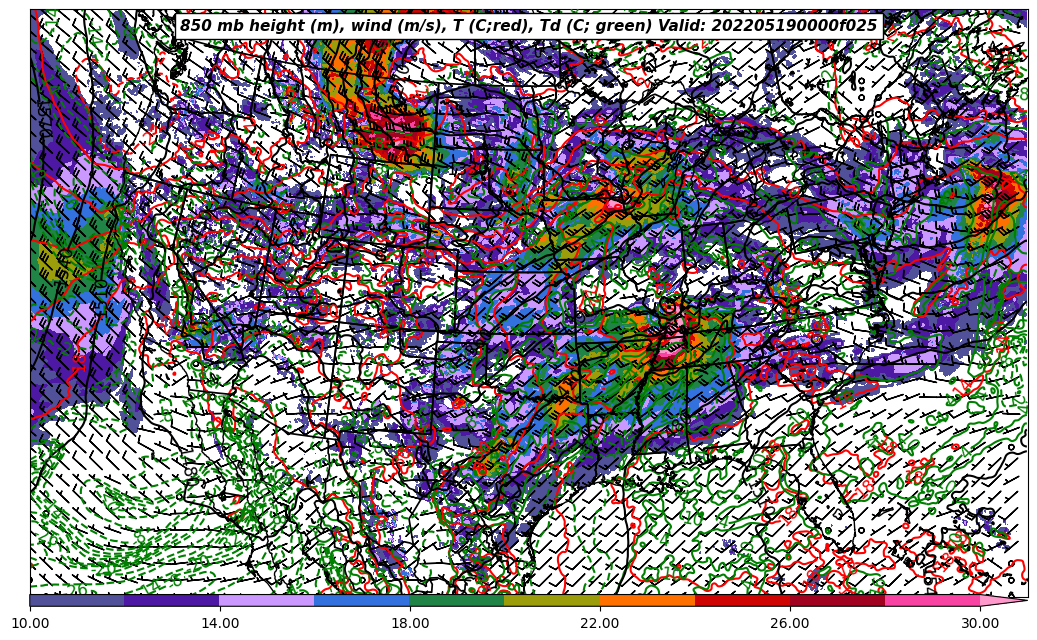Click the 10.00 colorbar tick label
This screenshot has height=640, width=1037.
pos(30,623)
